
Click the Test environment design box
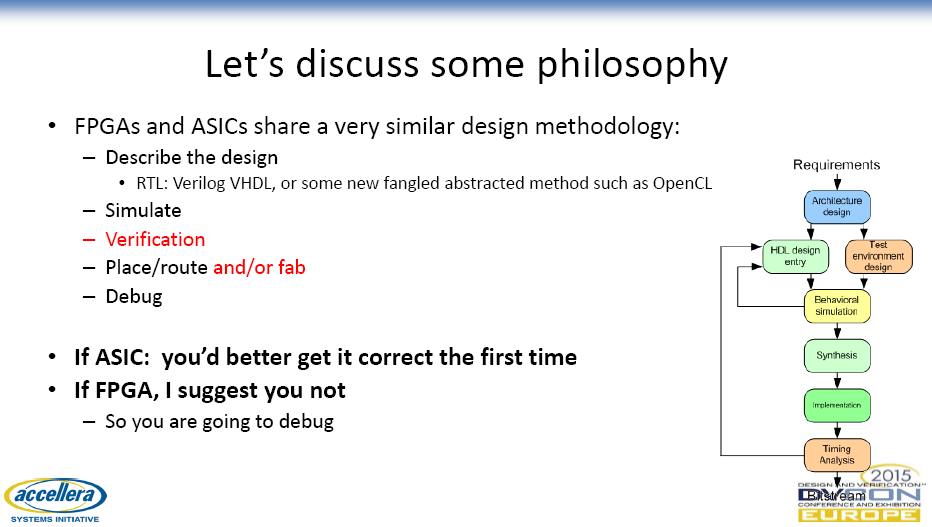pyautogui.click(x=879, y=257)
